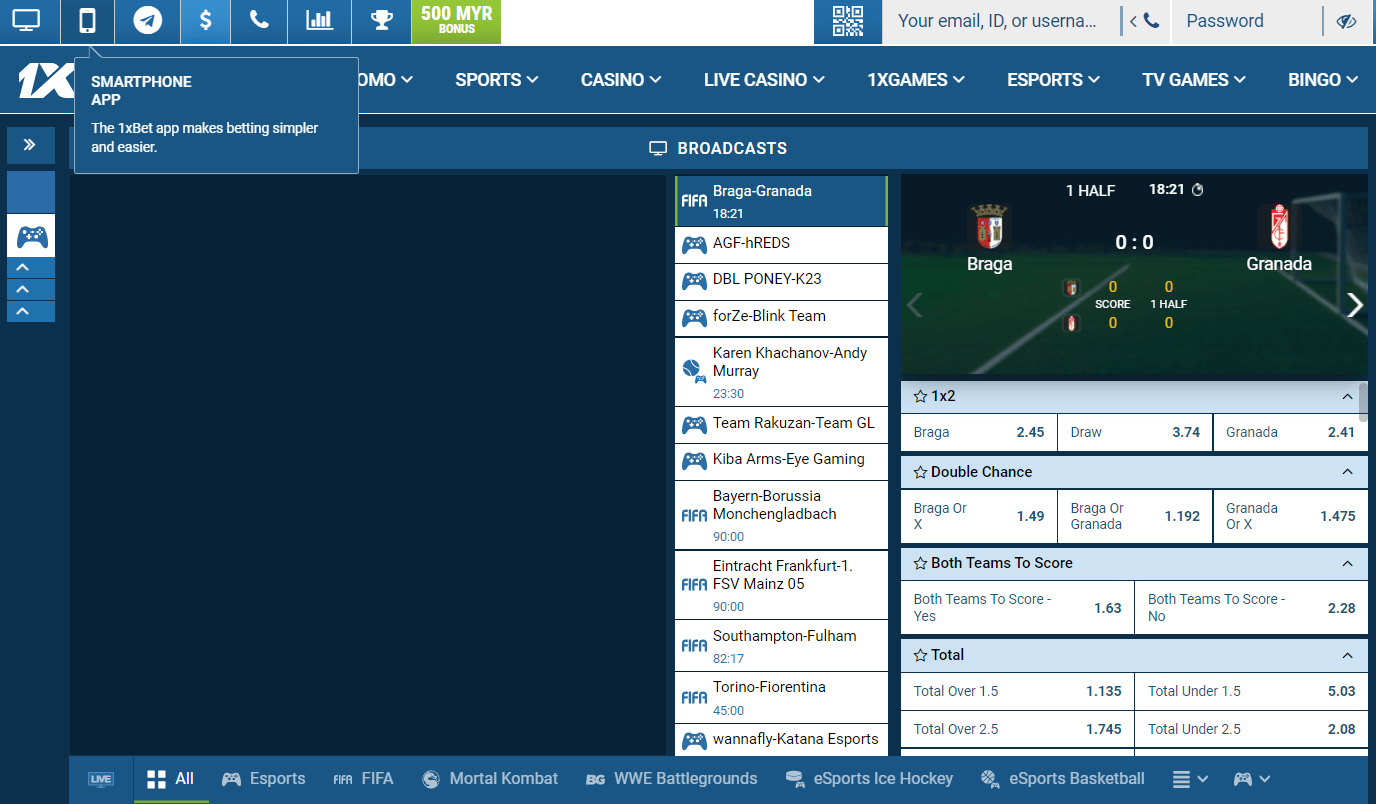The height and width of the screenshot is (804, 1376).
Task: Favorite Both Teams To Score star
Action: pos(920,564)
